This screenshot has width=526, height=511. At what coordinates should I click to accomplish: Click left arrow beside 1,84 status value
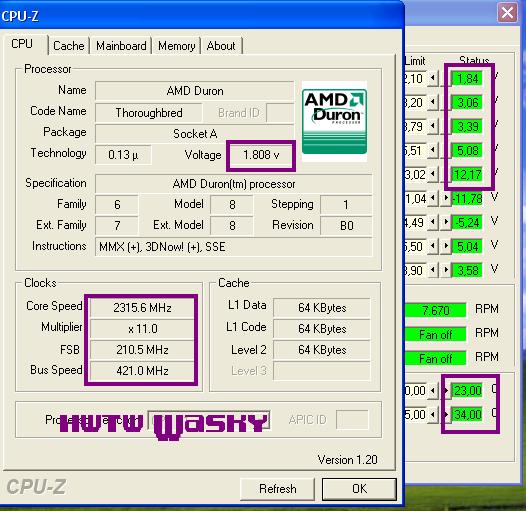(433, 79)
